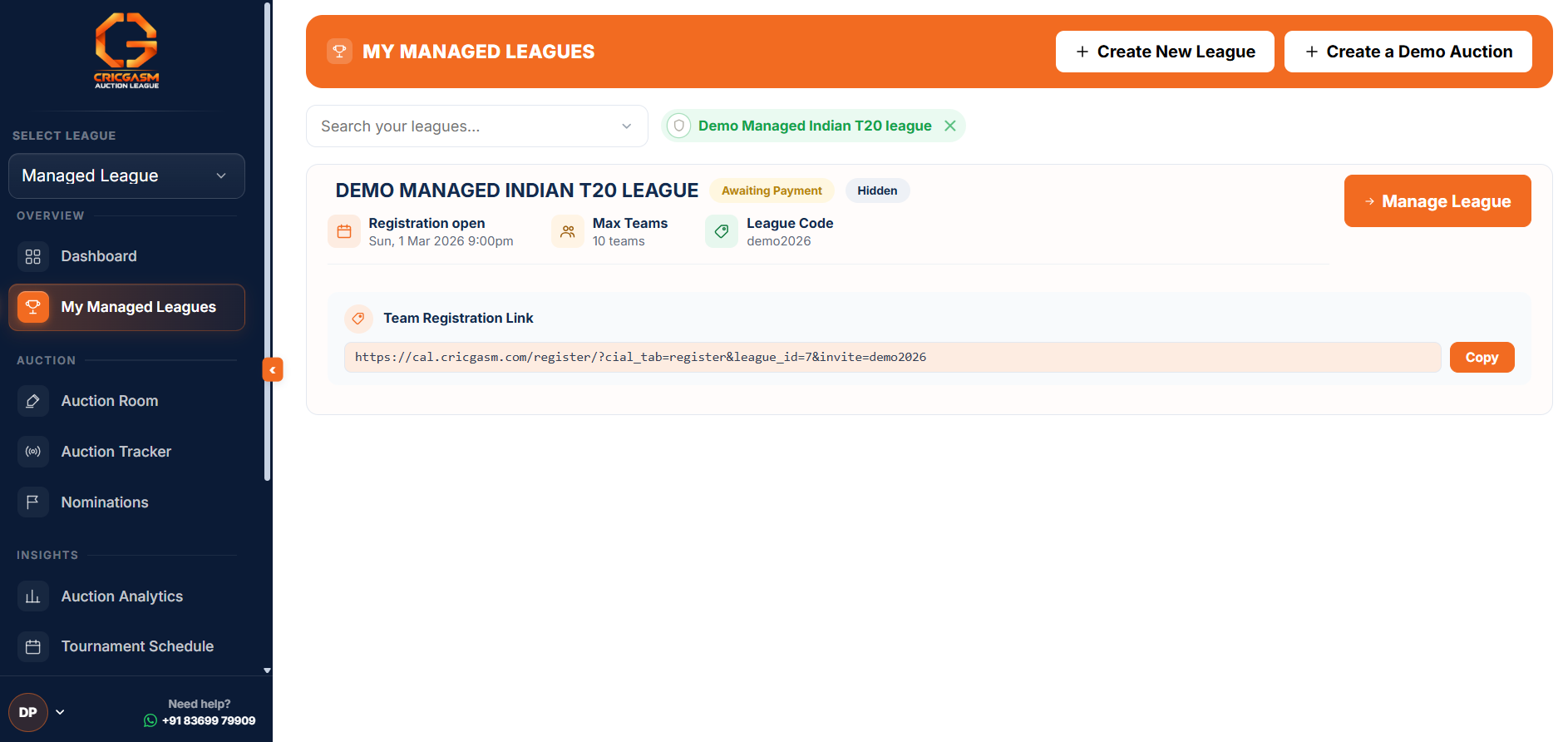Remove the Demo Managed Indian T20 filter
This screenshot has width=1568, height=742.
[x=950, y=126]
